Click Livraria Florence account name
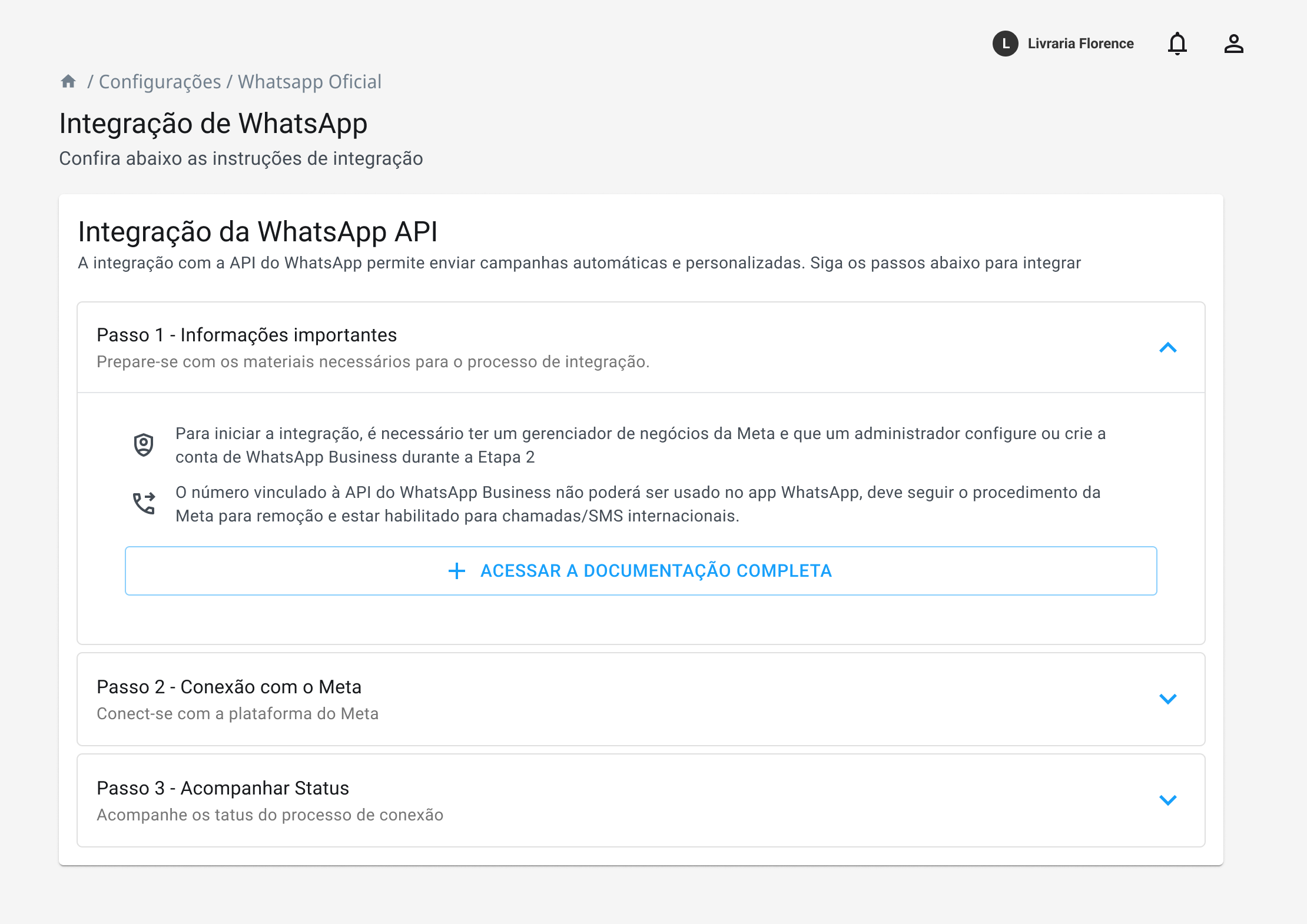 point(1080,44)
